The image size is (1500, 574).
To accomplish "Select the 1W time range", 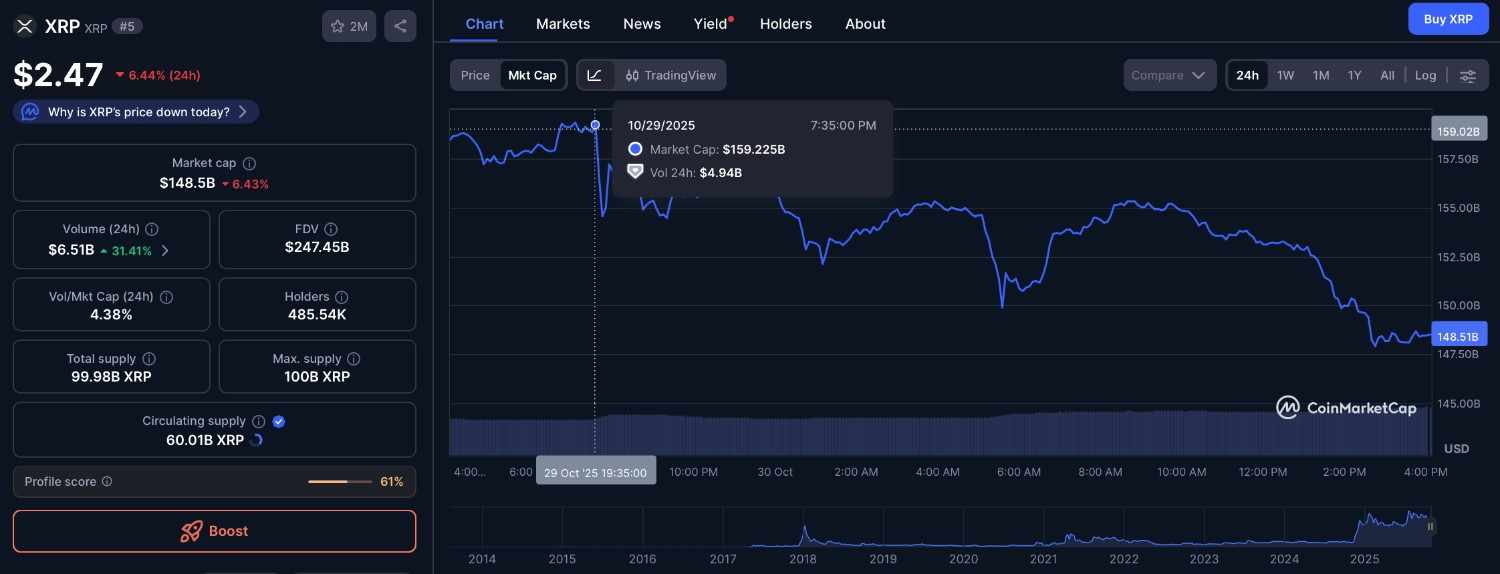I will [1286, 75].
